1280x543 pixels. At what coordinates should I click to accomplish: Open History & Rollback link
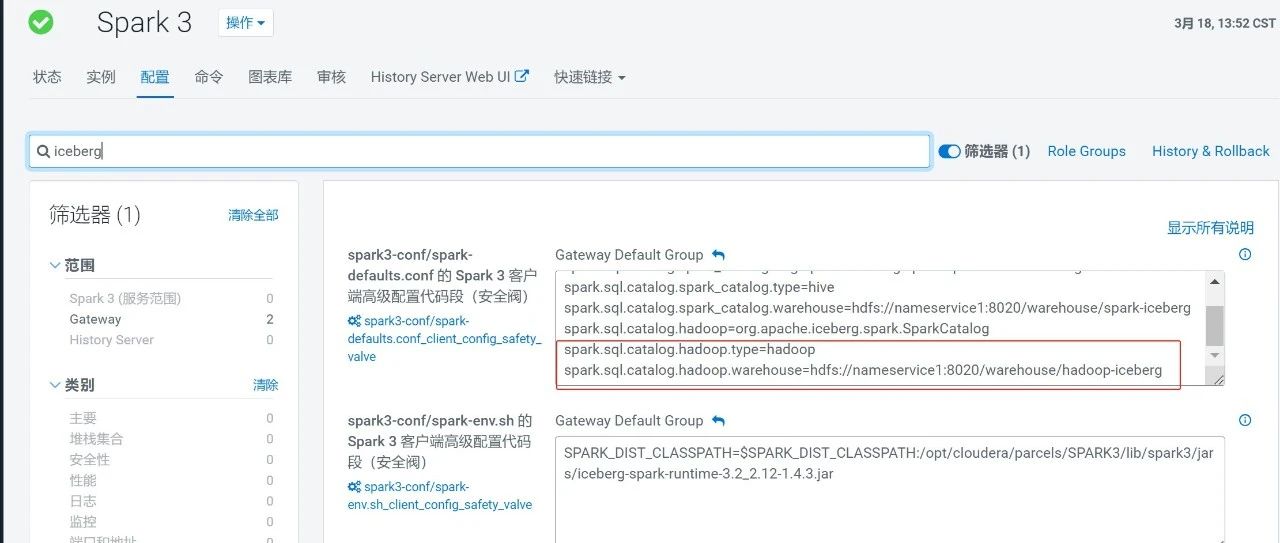pos(1211,151)
